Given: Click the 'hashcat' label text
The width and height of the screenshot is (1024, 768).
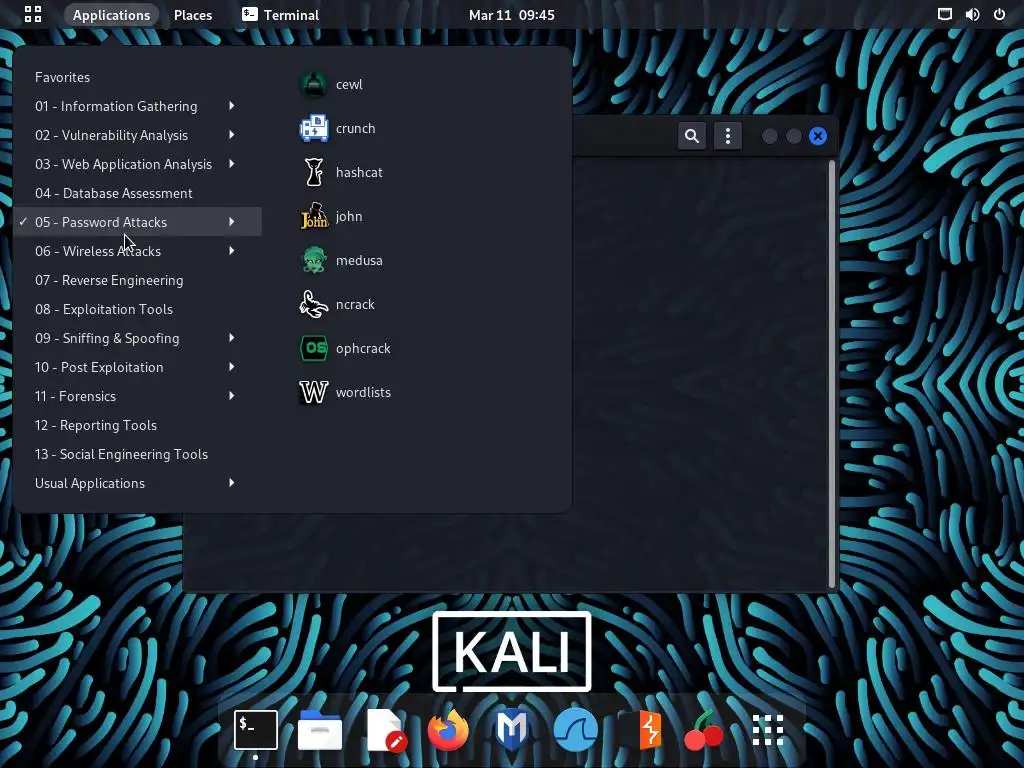Looking at the screenshot, I should click(359, 172).
